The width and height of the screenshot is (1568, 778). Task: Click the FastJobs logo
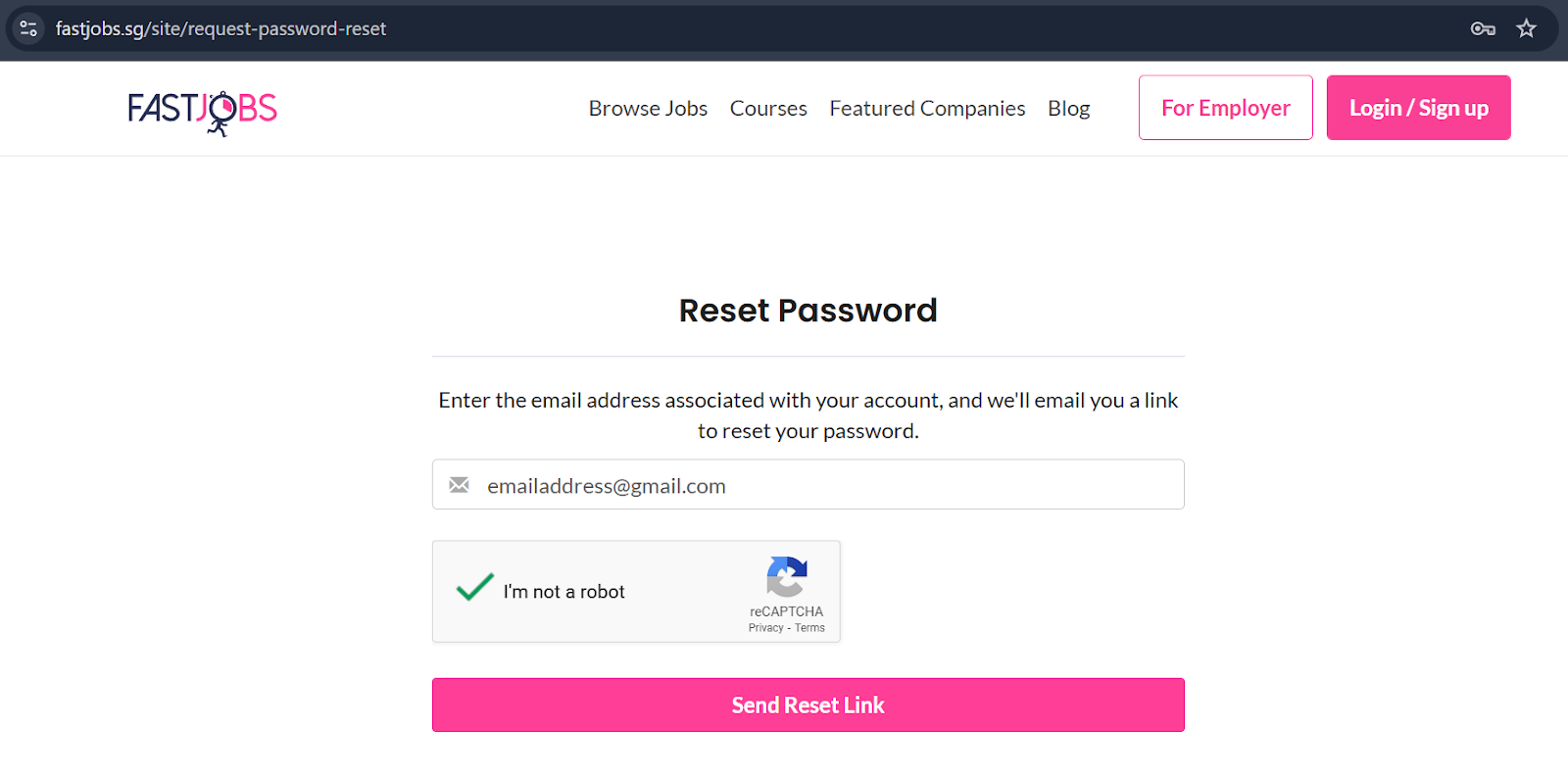point(203,111)
